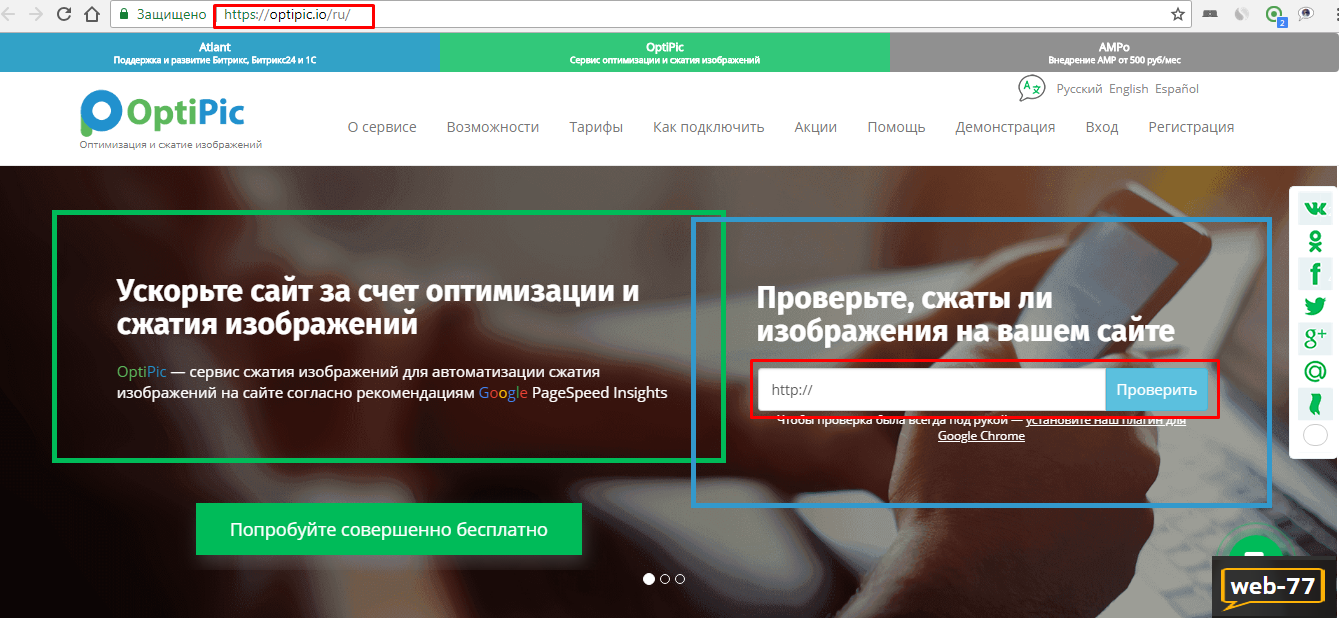
Task: Bookmark this page with the star icon
Action: pyautogui.click(x=1178, y=15)
